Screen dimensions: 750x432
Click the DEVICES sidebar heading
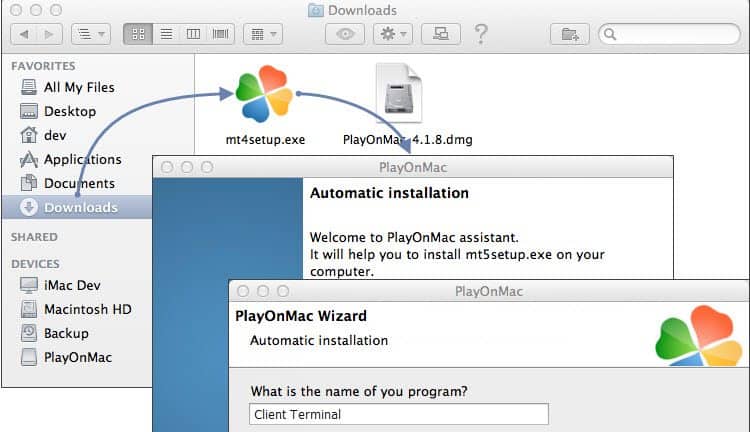[35, 264]
